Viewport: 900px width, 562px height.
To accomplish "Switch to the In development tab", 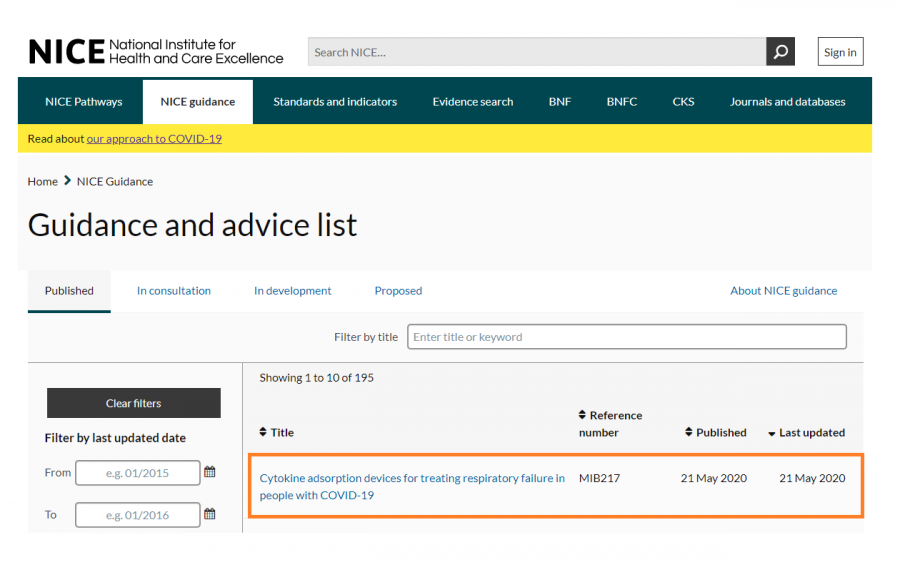I will (293, 291).
